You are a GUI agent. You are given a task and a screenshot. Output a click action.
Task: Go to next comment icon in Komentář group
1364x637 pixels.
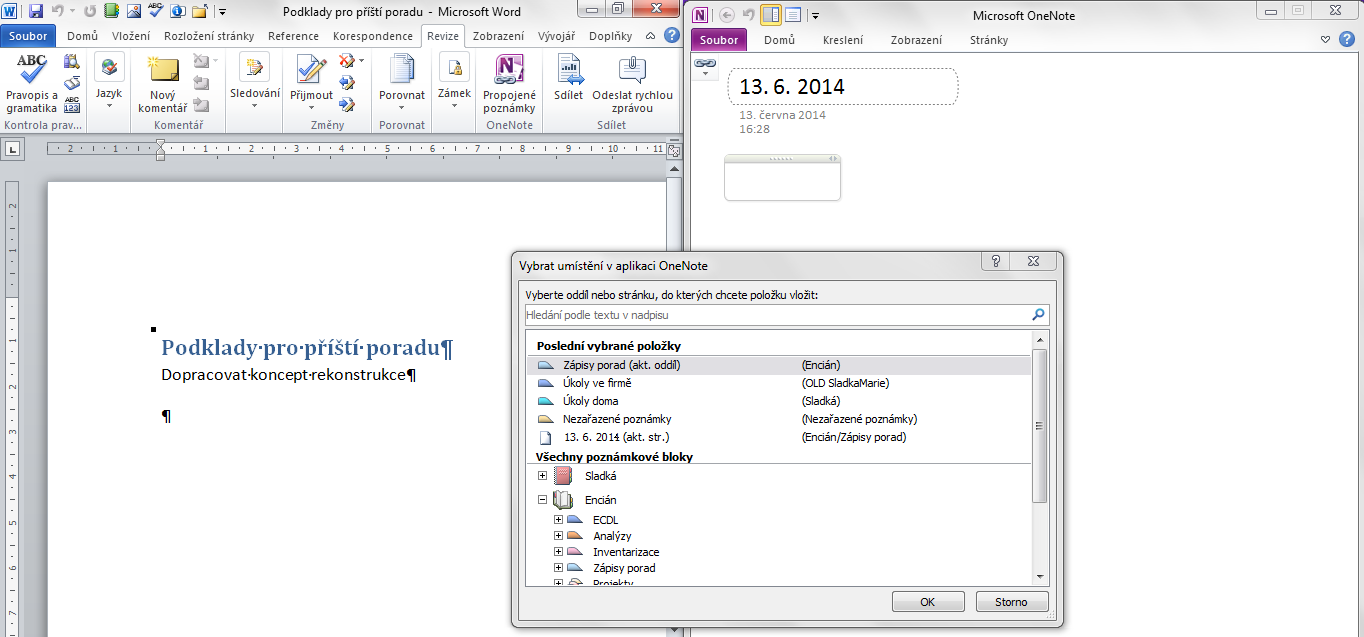201,104
